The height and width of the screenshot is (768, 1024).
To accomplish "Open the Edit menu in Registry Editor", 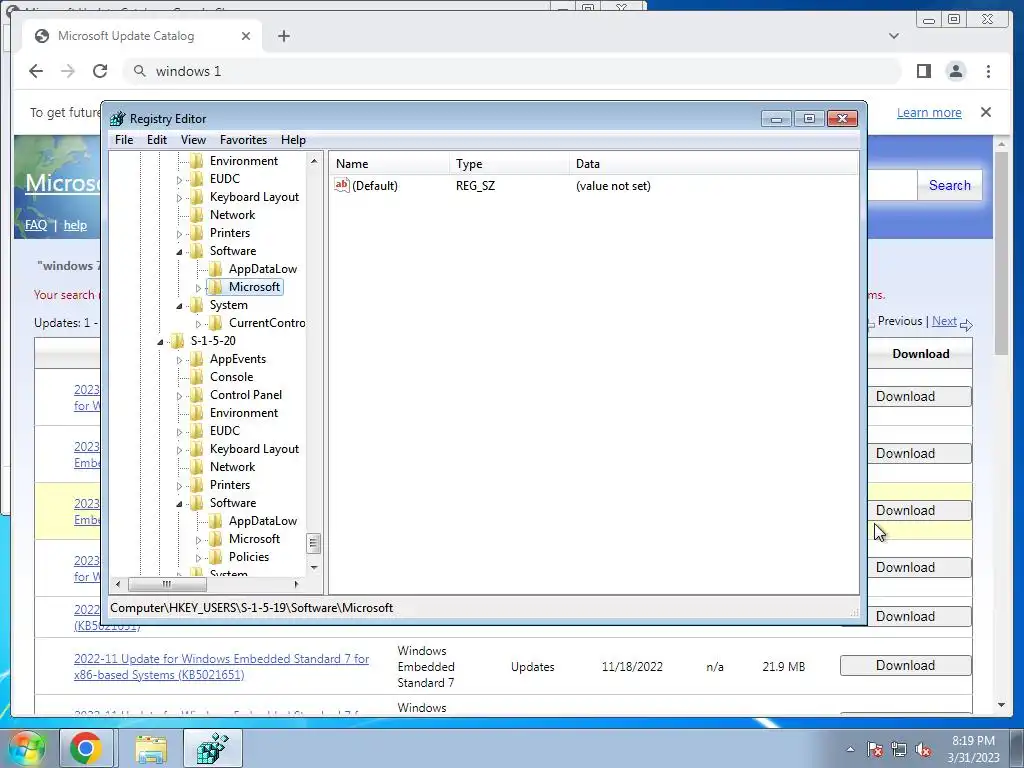I will point(157,140).
